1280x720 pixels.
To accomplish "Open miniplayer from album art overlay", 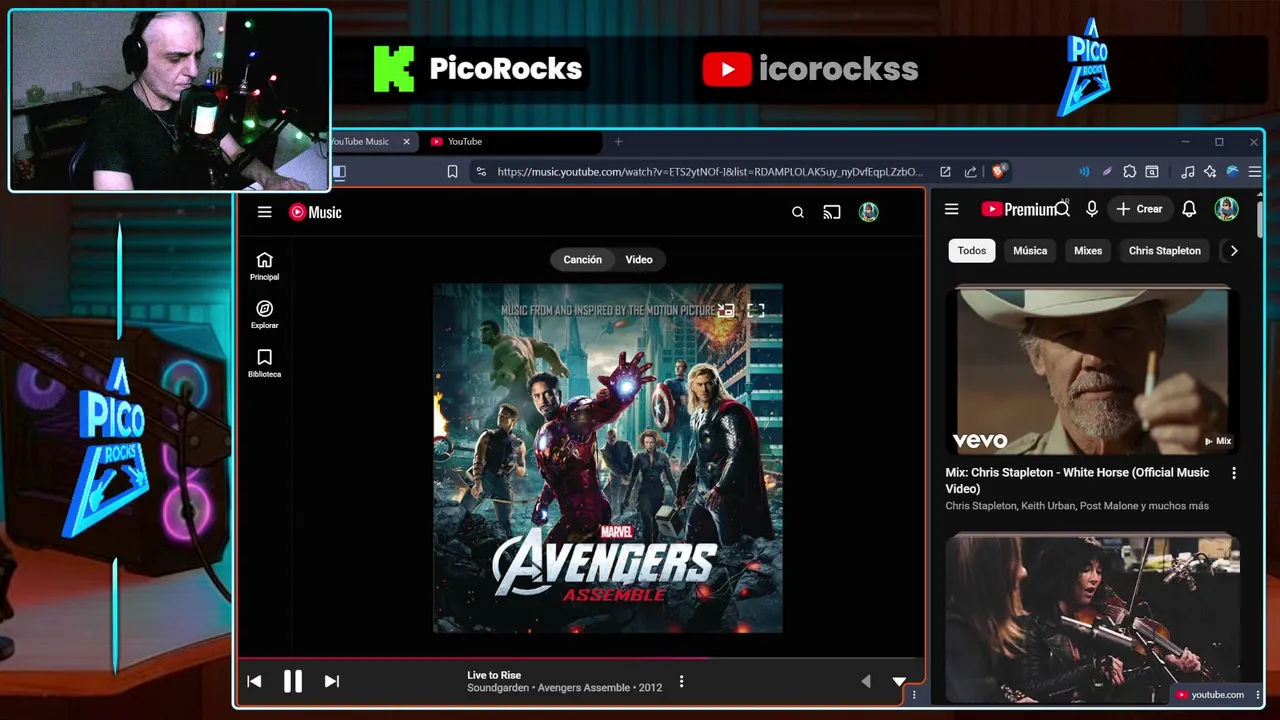I will pyautogui.click(x=726, y=311).
